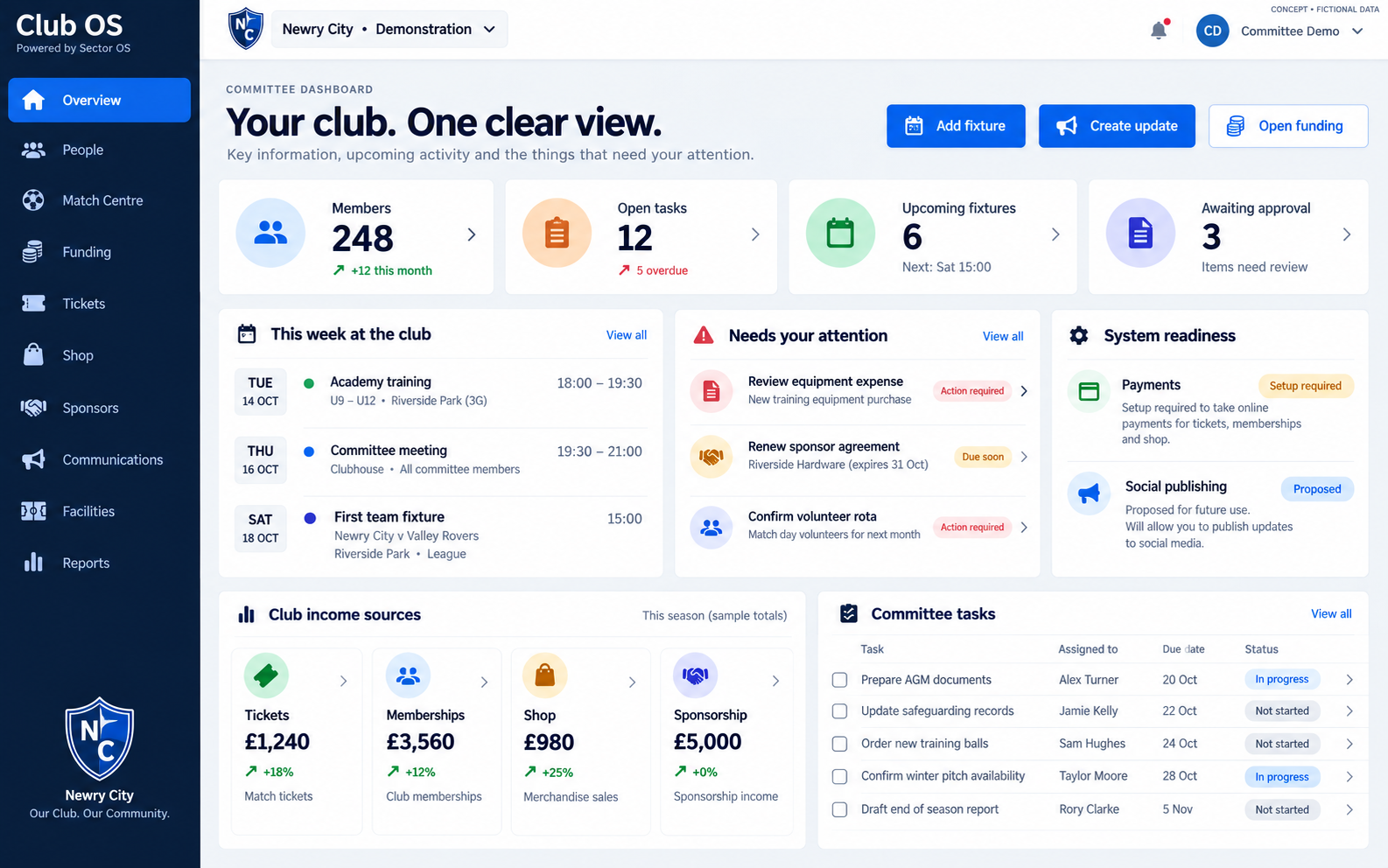Viewport: 1388px width, 868px height.
Task: Click the Setup required badge for Payments
Action: (1306, 386)
